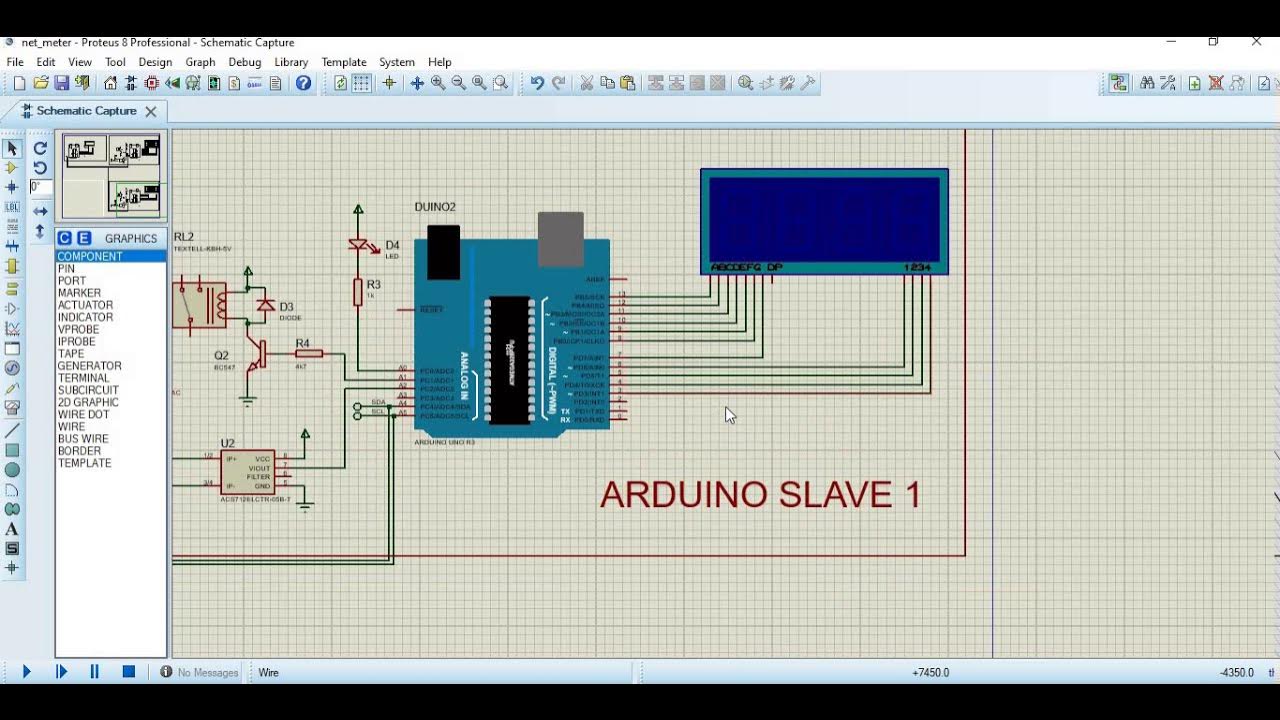Click the Y-Mirror vertical flip icon

click(40, 231)
